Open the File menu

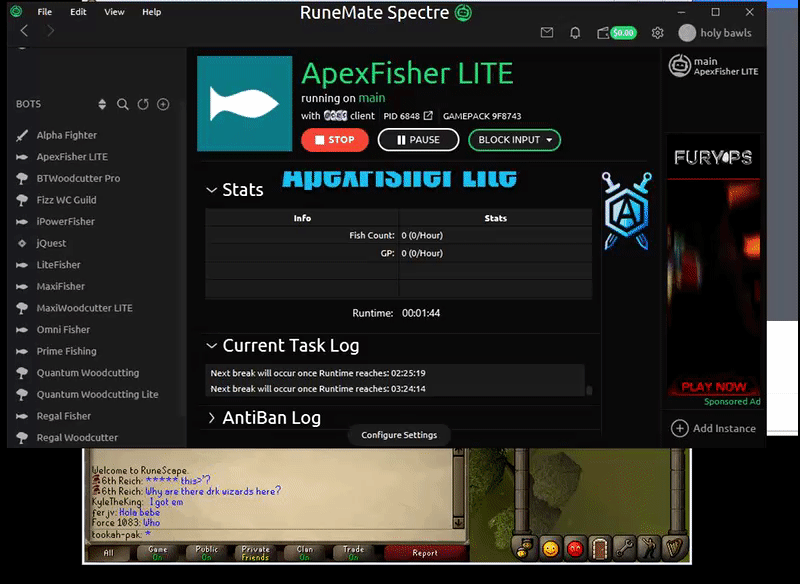[44, 12]
